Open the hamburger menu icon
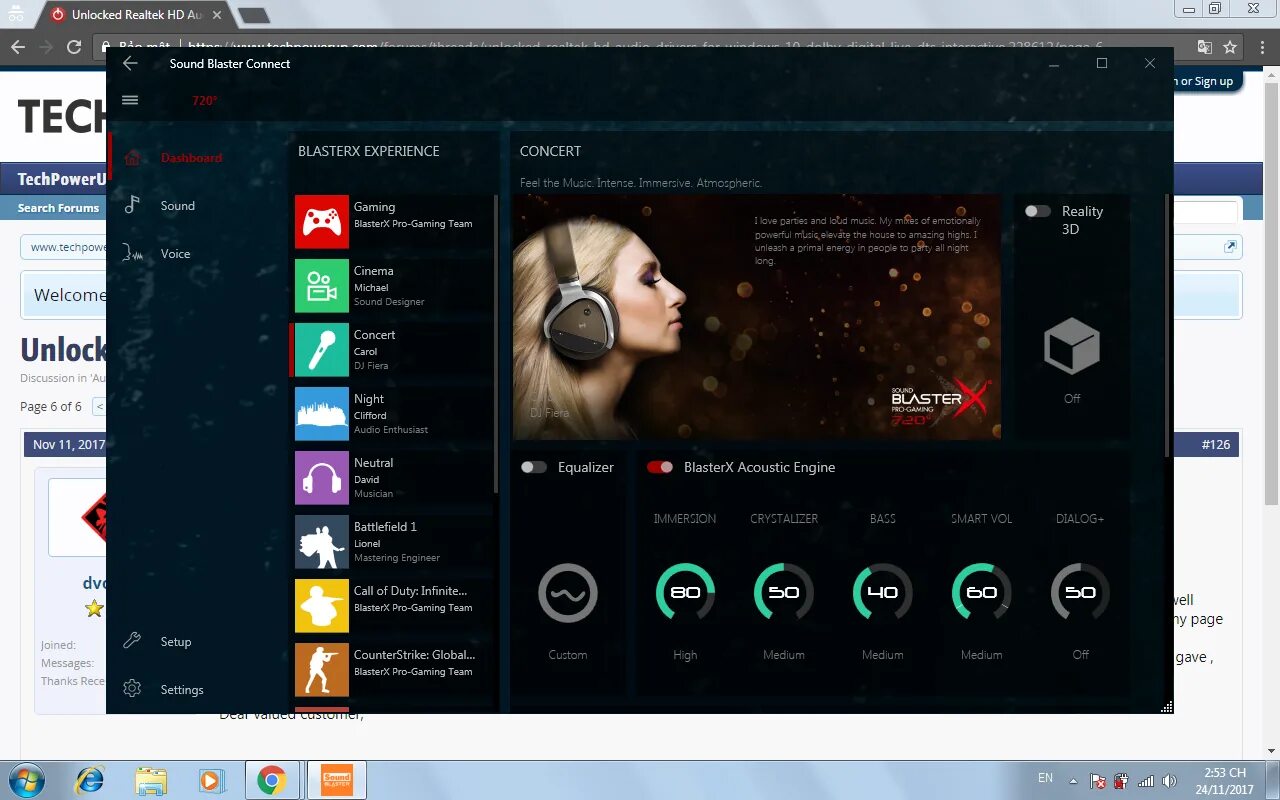 [x=130, y=100]
